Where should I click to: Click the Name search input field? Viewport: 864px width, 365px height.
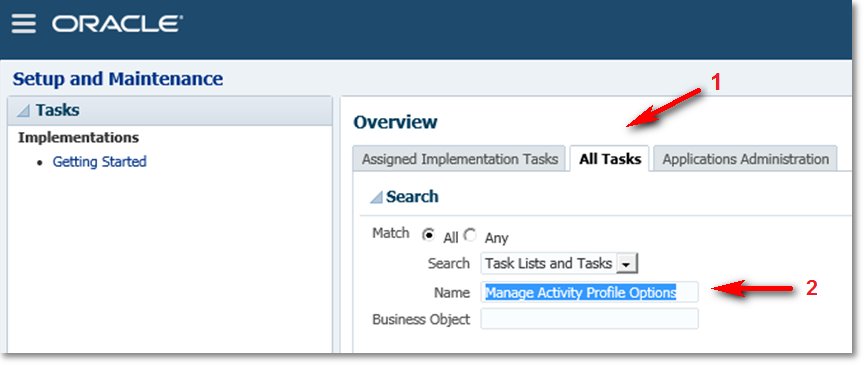point(589,292)
